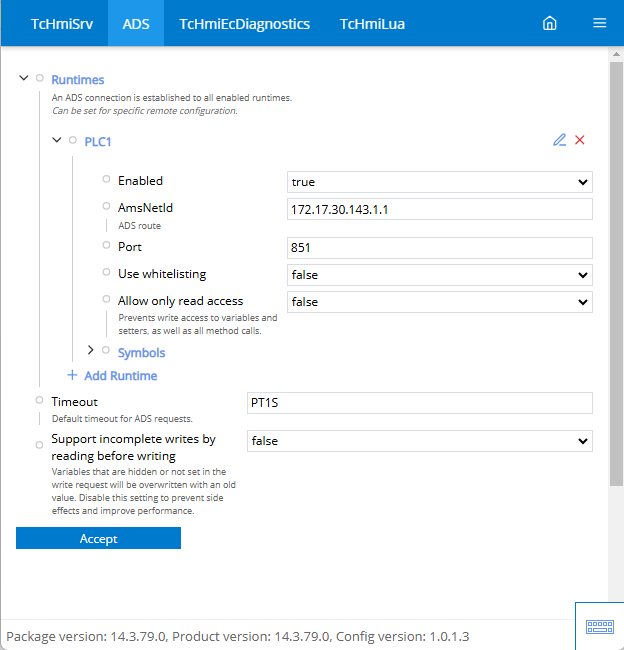Open the hamburger menu

tap(599, 23)
